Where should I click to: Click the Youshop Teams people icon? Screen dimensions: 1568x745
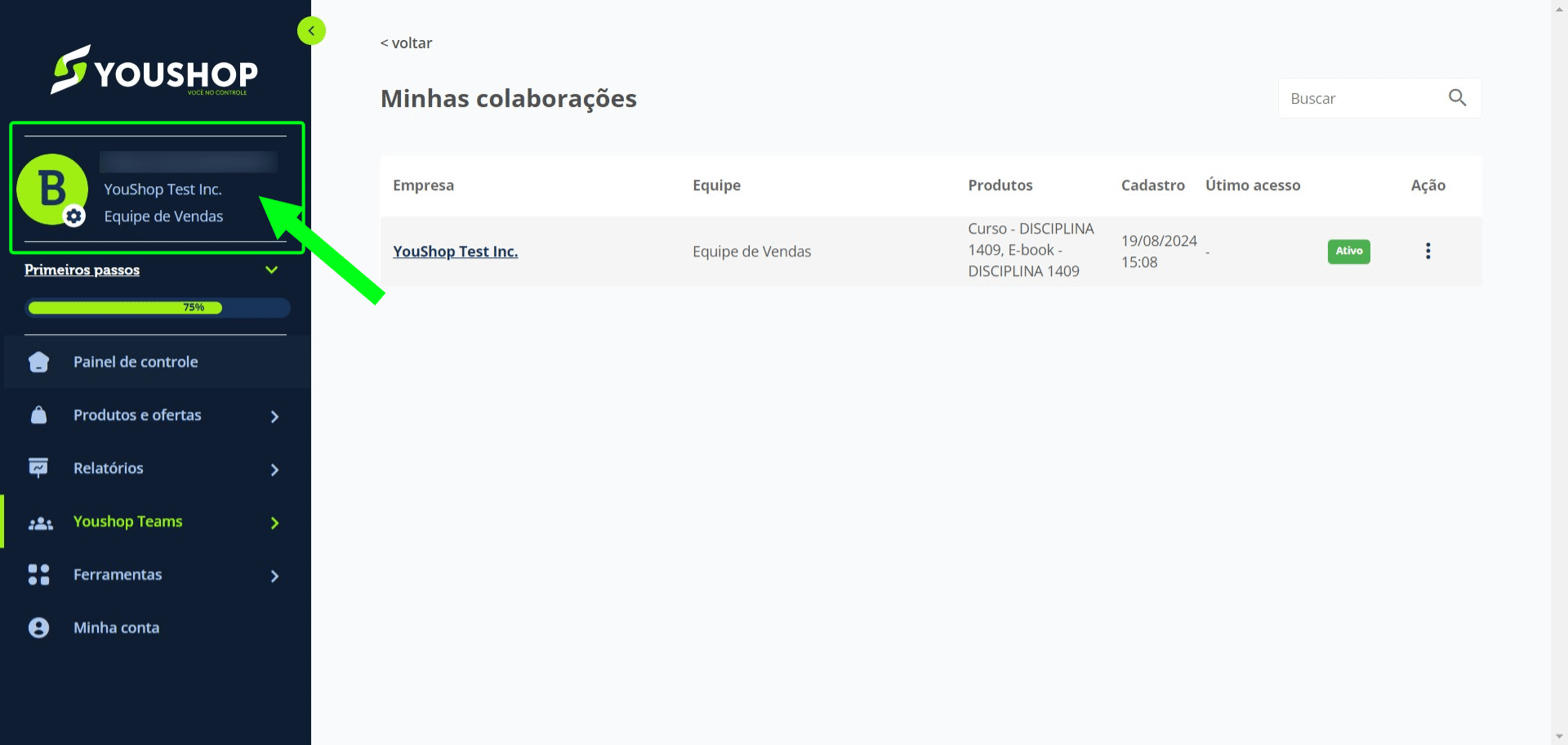[x=40, y=523]
